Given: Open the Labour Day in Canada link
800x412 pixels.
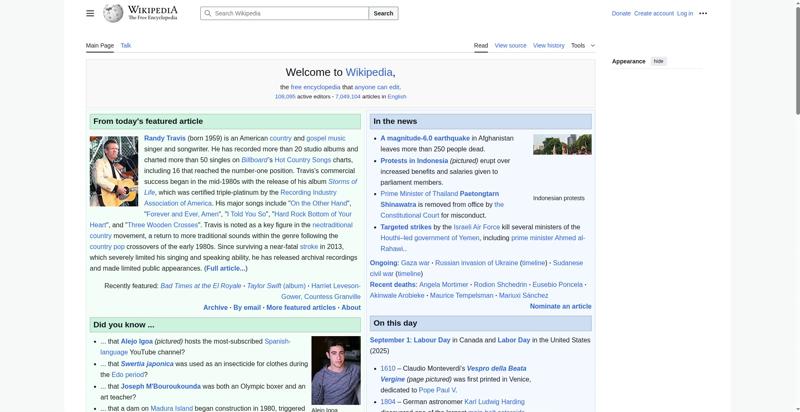Looking at the screenshot, I should 432,340.
